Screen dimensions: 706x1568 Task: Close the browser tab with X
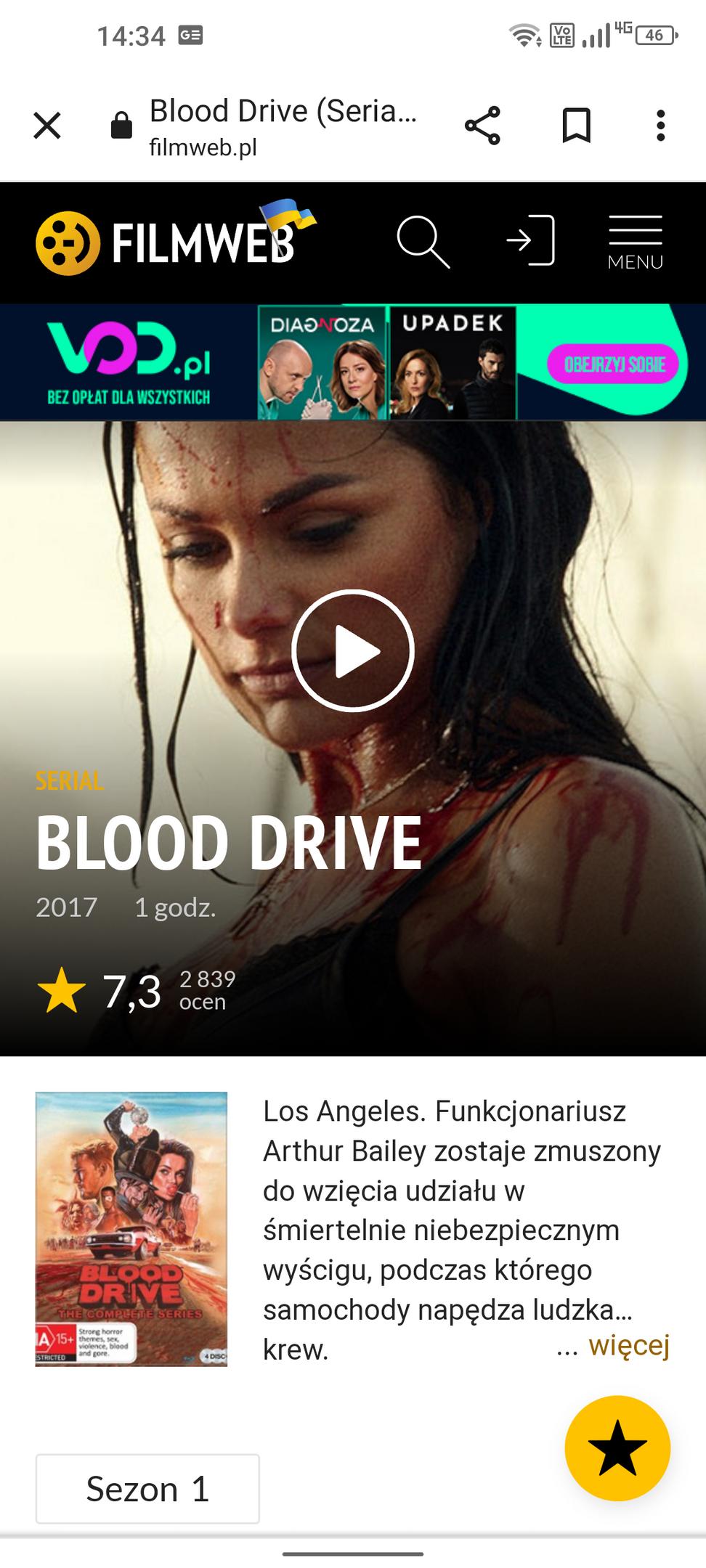[47, 126]
